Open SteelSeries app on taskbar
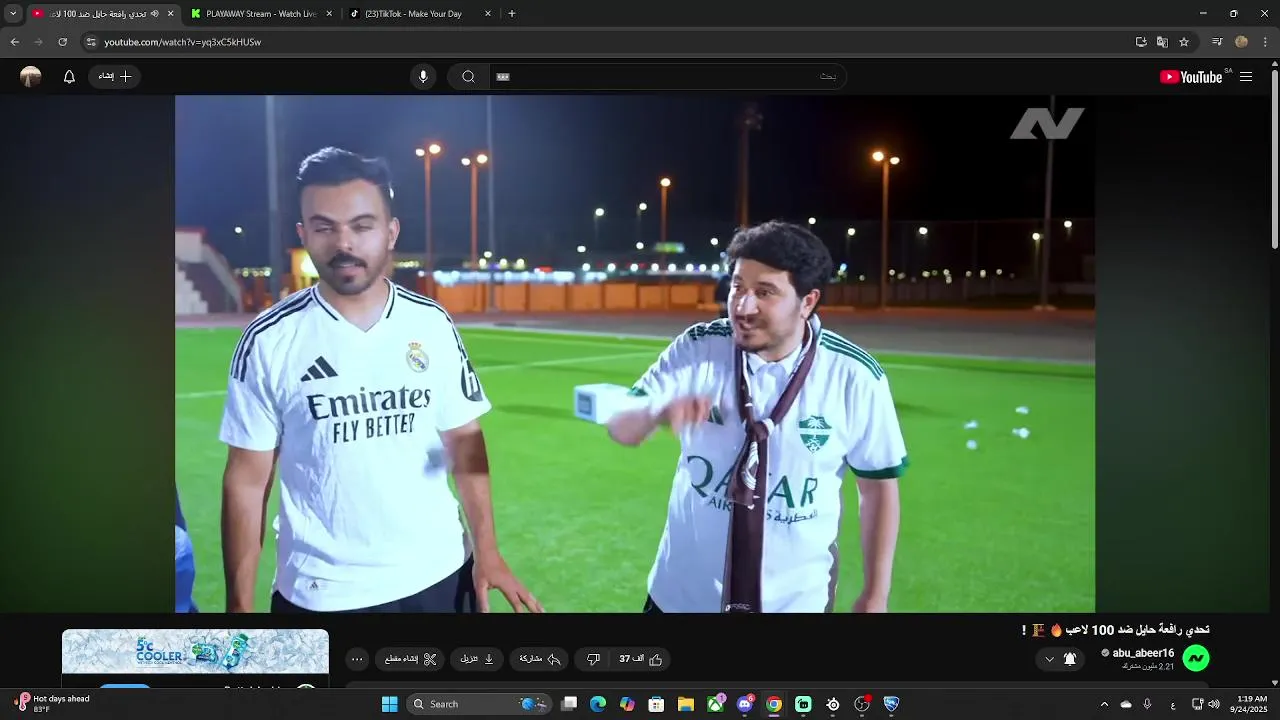This screenshot has width=1280, height=720. [x=833, y=704]
